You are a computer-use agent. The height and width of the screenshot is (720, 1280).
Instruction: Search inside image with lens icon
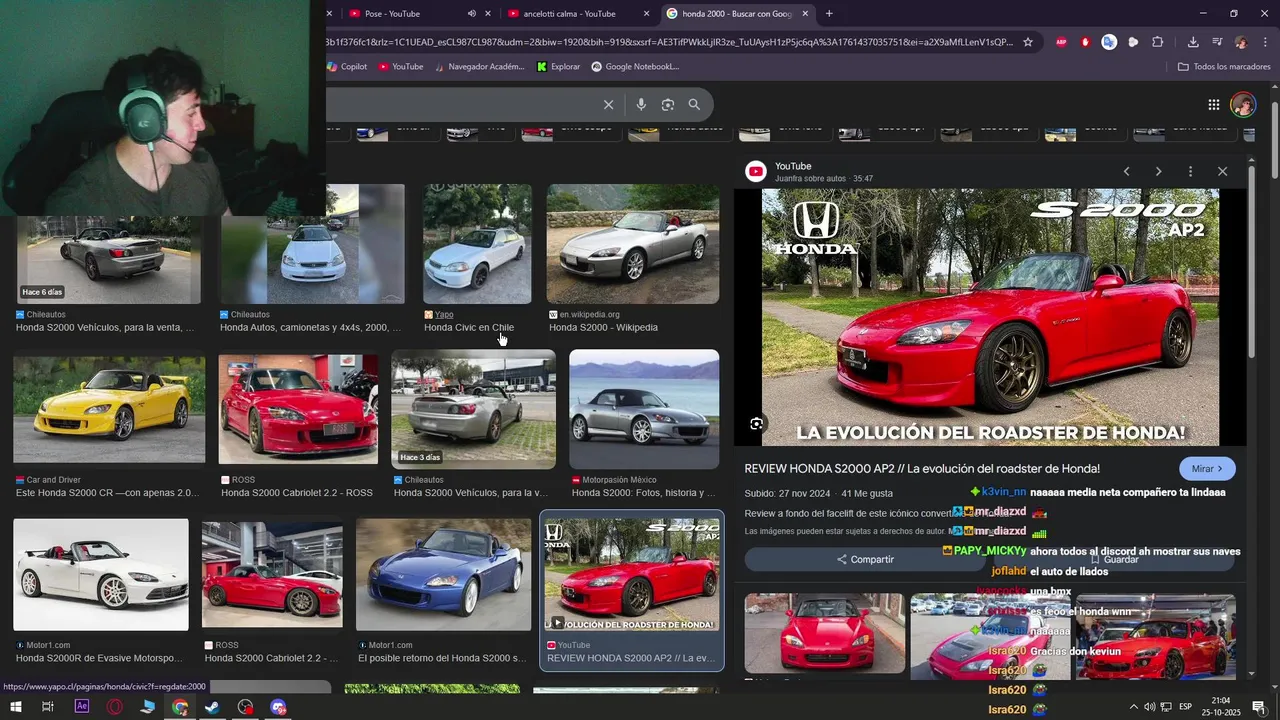(756, 424)
